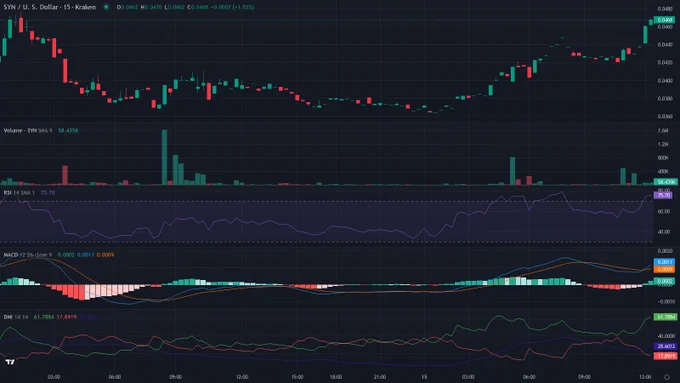
Task: Click the red DMI tag 17.8919 on axis
Action: click(666, 356)
